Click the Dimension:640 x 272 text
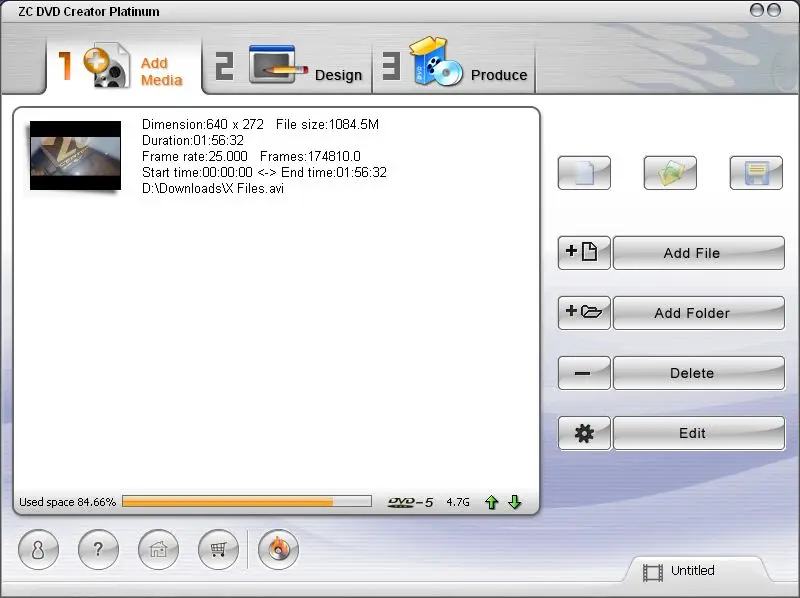The image size is (800, 598). [x=203, y=124]
